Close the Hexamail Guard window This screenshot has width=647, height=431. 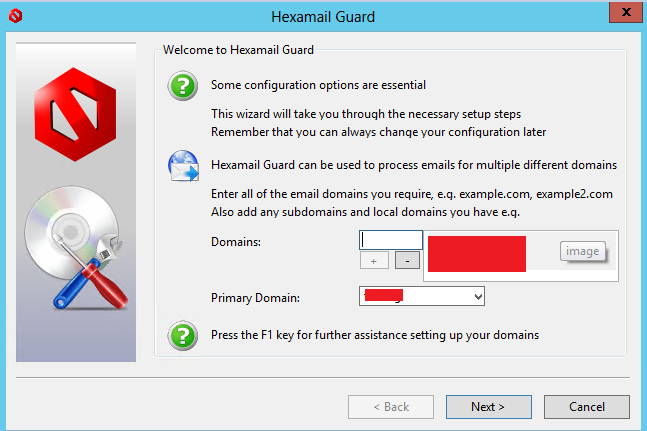(626, 12)
